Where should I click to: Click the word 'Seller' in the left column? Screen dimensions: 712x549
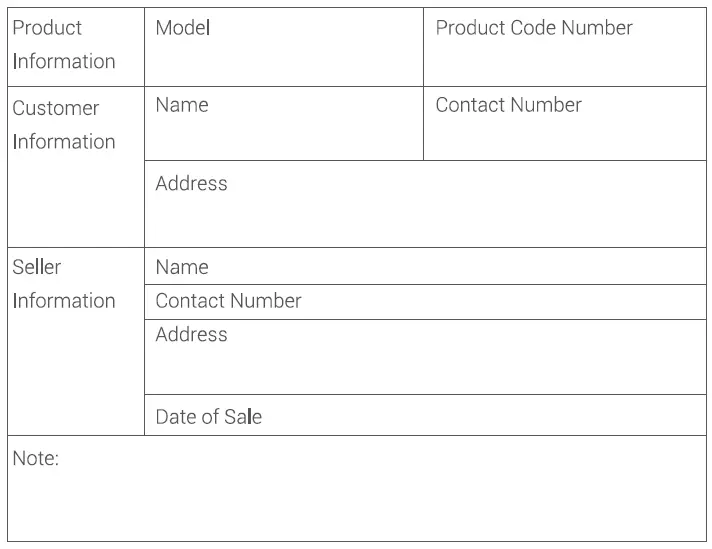37,267
